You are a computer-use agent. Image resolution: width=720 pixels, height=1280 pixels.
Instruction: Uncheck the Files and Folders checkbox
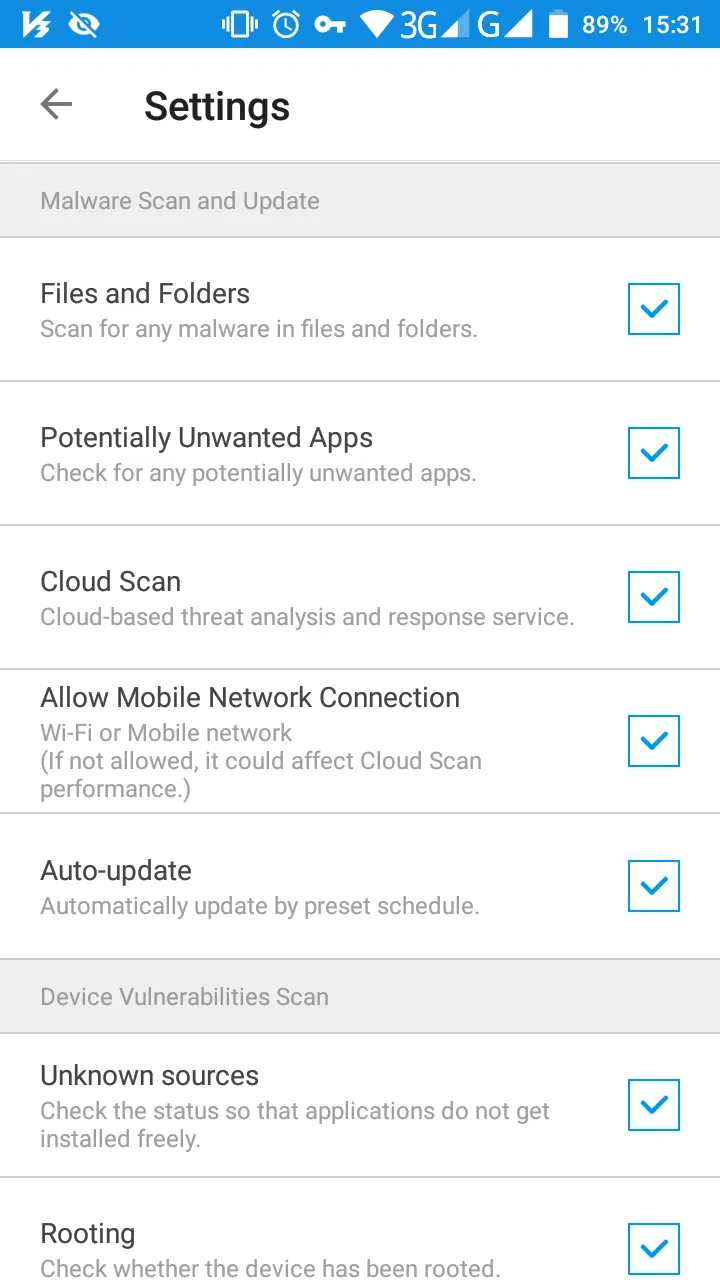pos(654,309)
